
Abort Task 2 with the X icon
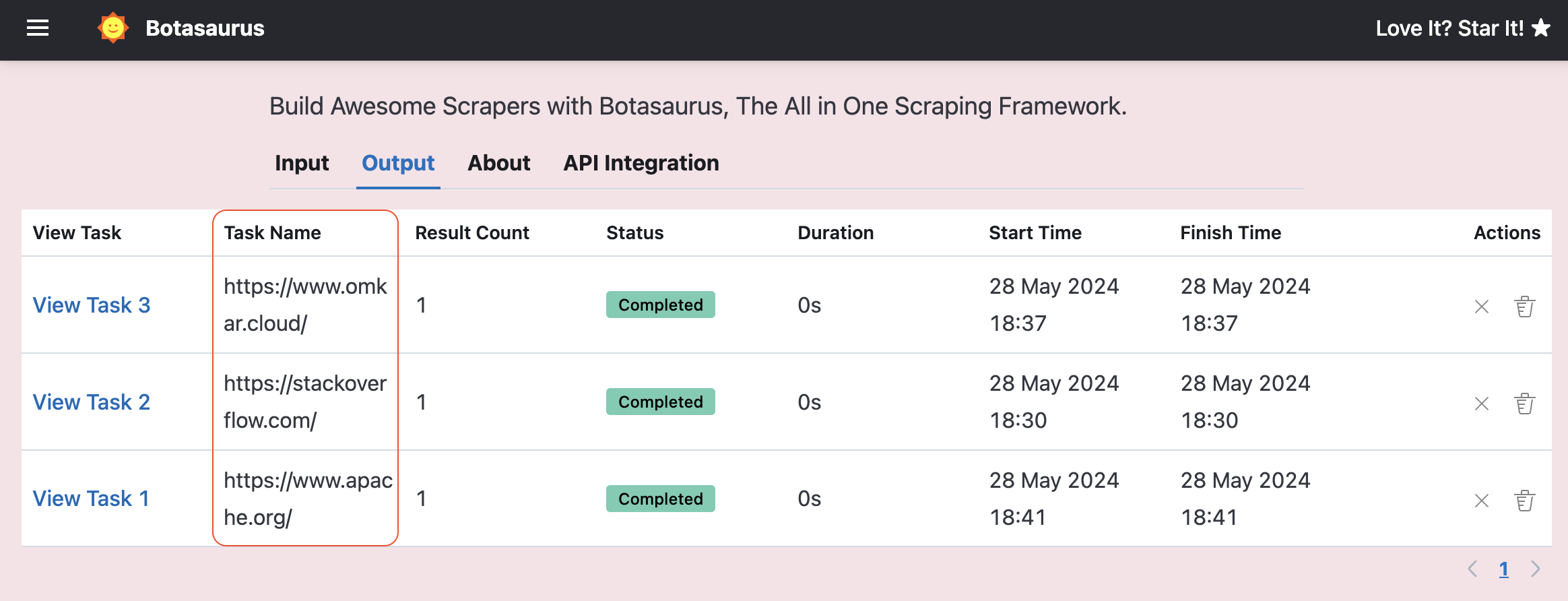coord(1482,404)
